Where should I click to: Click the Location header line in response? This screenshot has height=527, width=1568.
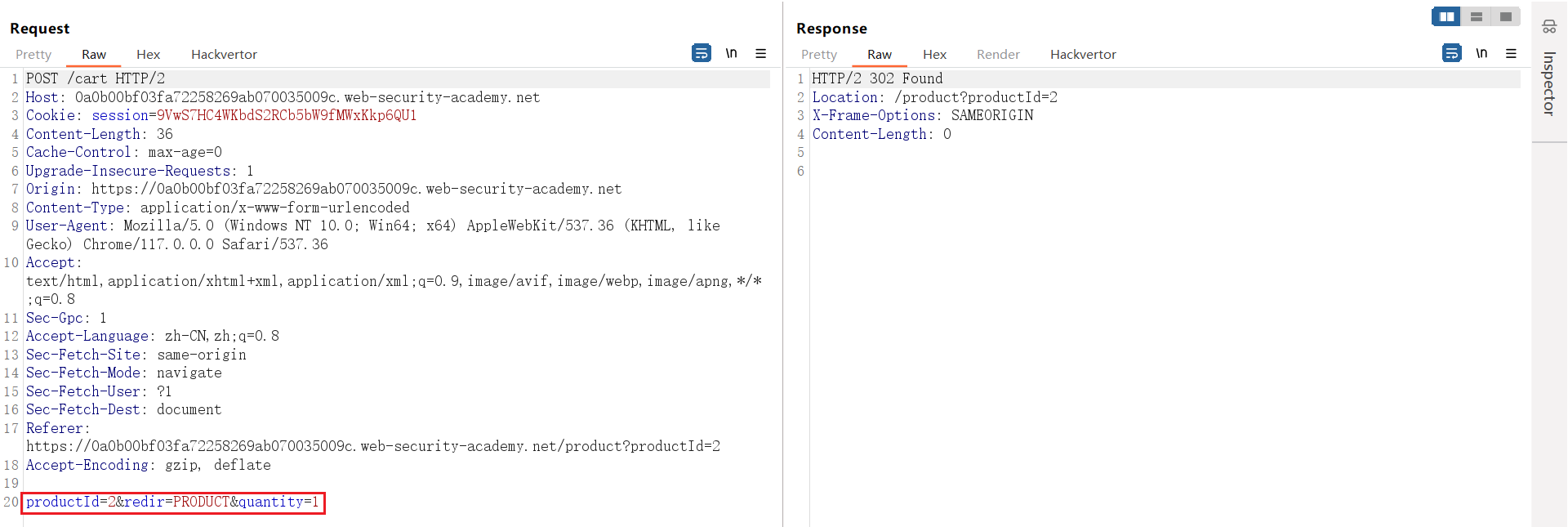coord(934,97)
